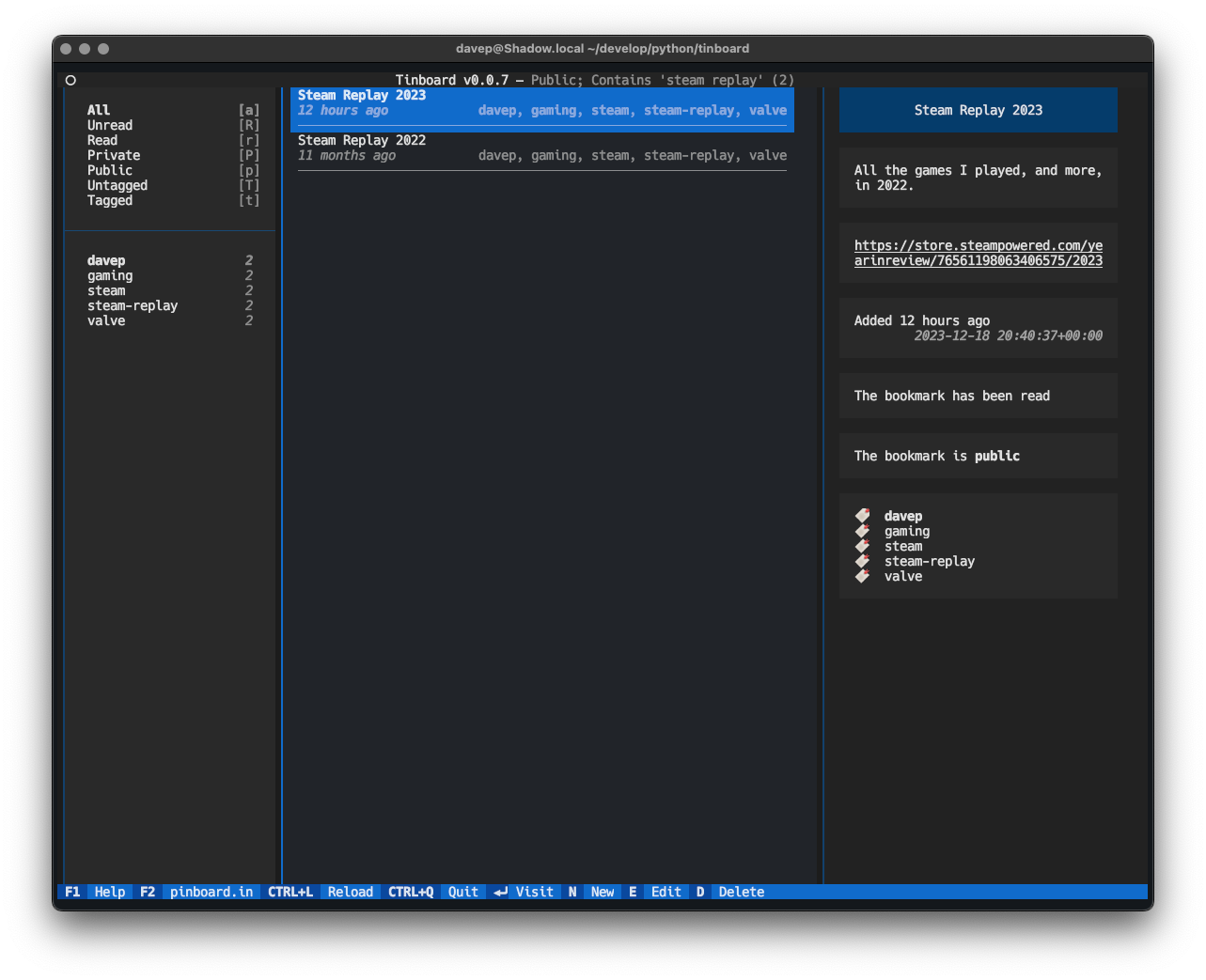Filter by the steam-replay tag in sidebar
The width and height of the screenshot is (1206, 980).
pos(133,305)
